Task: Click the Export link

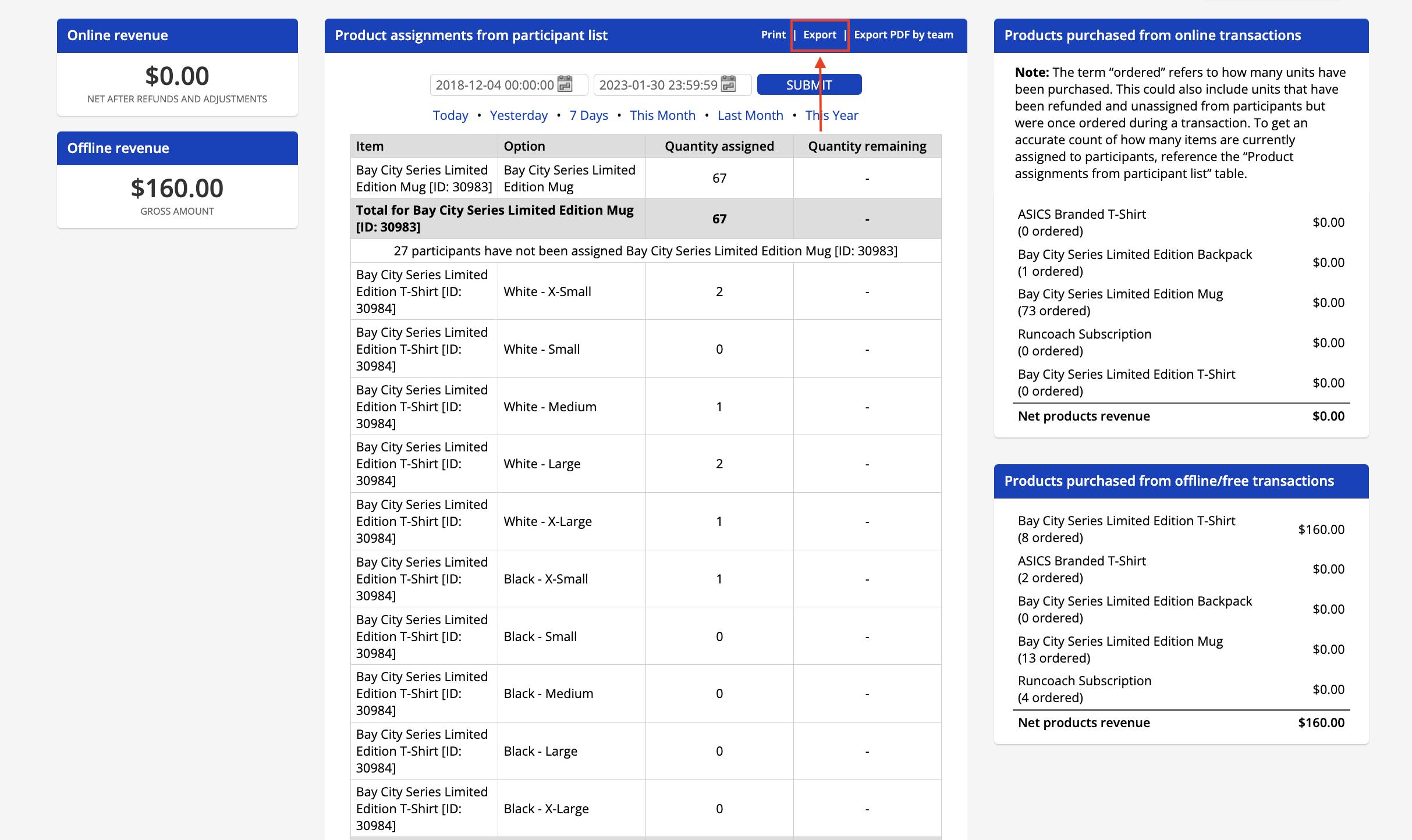Action: click(819, 35)
